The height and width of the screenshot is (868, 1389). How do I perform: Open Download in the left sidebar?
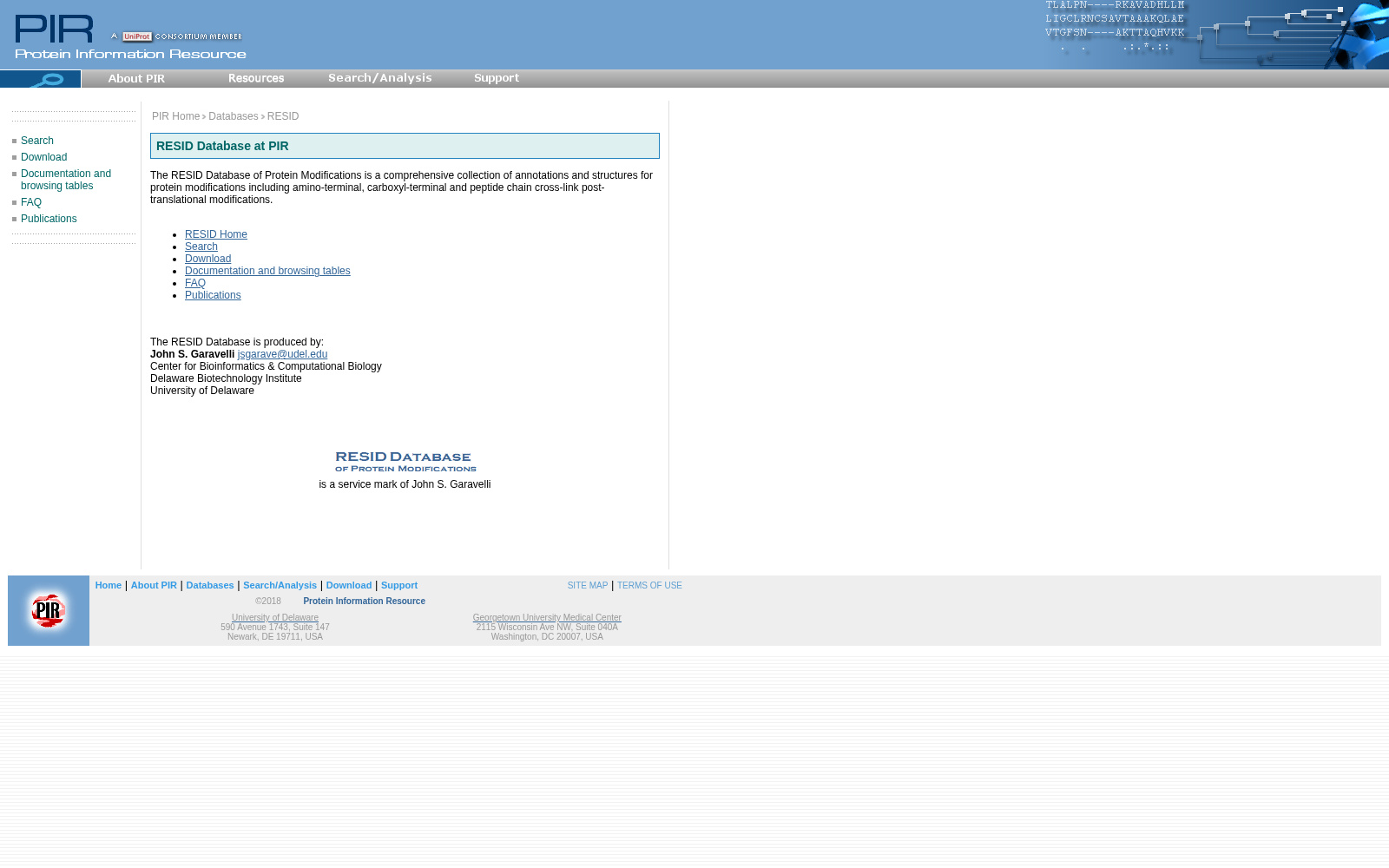point(44,157)
